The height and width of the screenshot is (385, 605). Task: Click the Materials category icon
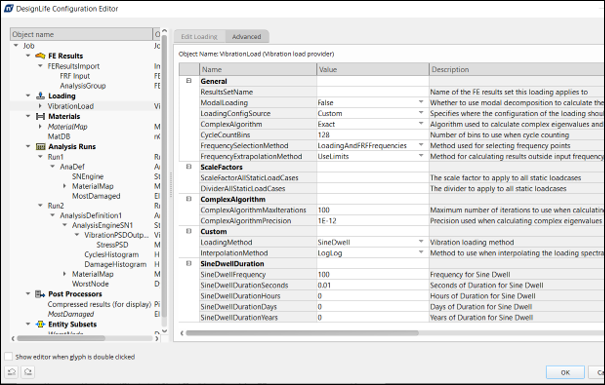click(40, 116)
